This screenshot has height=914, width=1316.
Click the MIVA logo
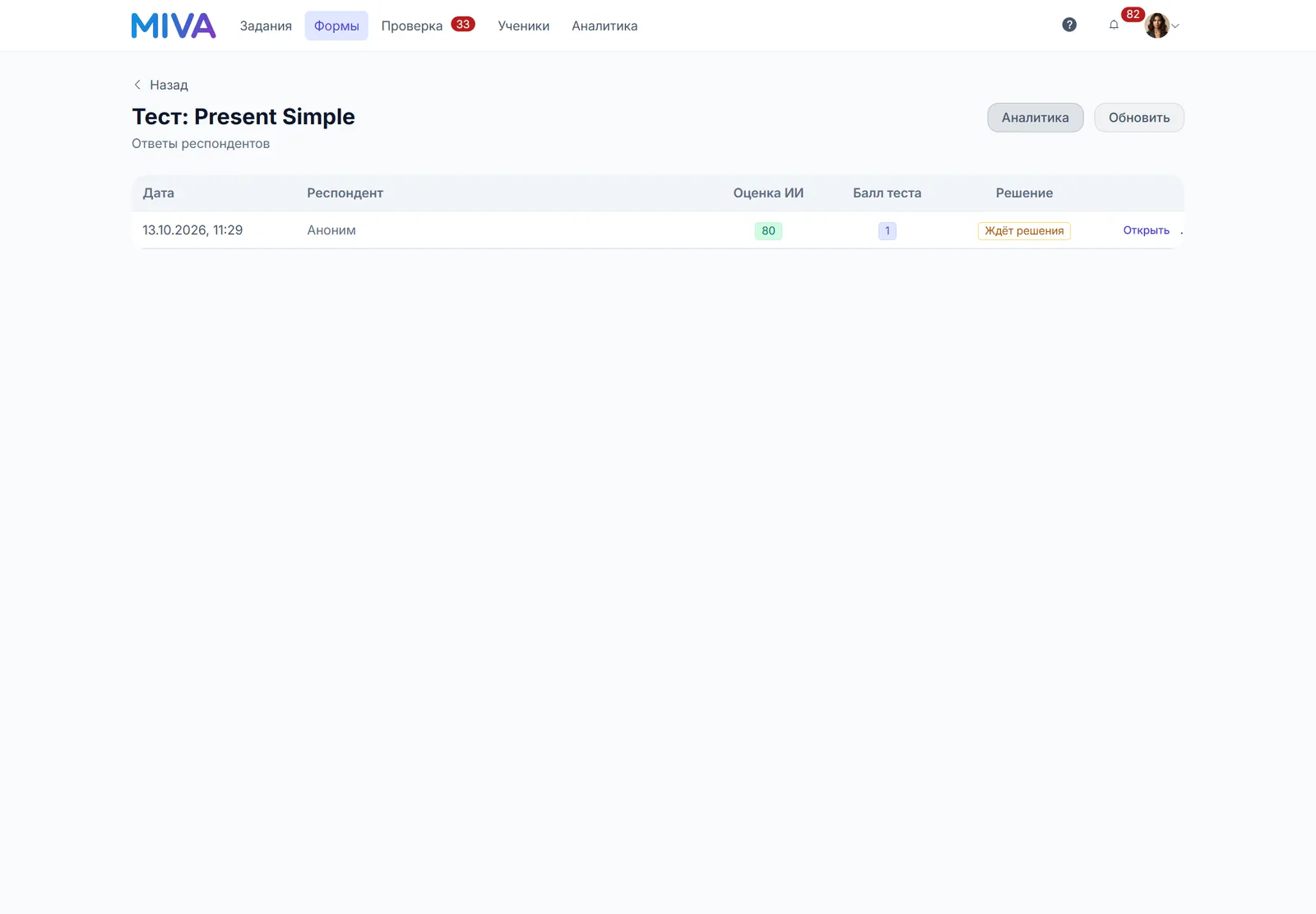174,26
